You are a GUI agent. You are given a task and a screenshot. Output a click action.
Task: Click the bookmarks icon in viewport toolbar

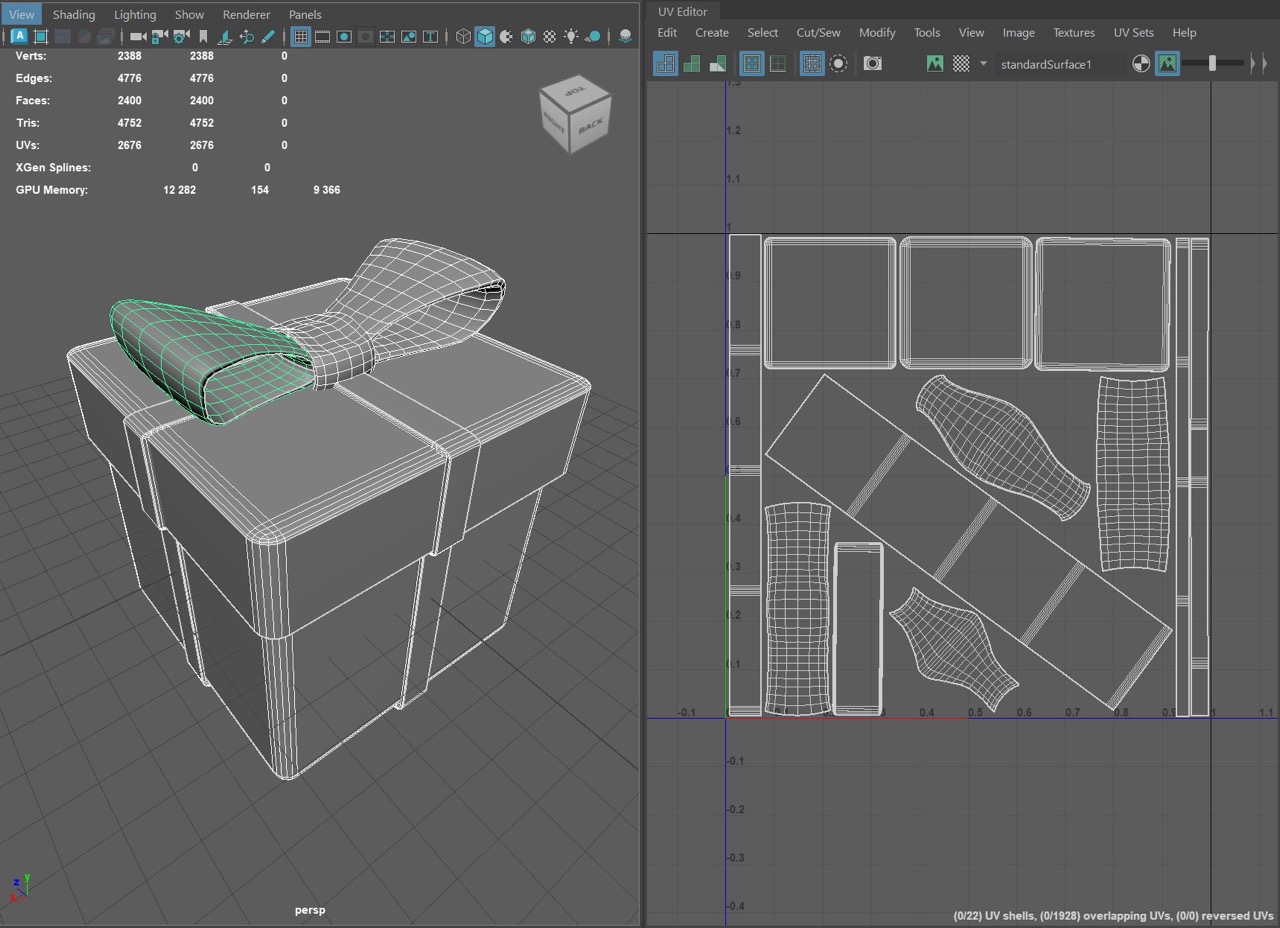pyautogui.click(x=203, y=37)
